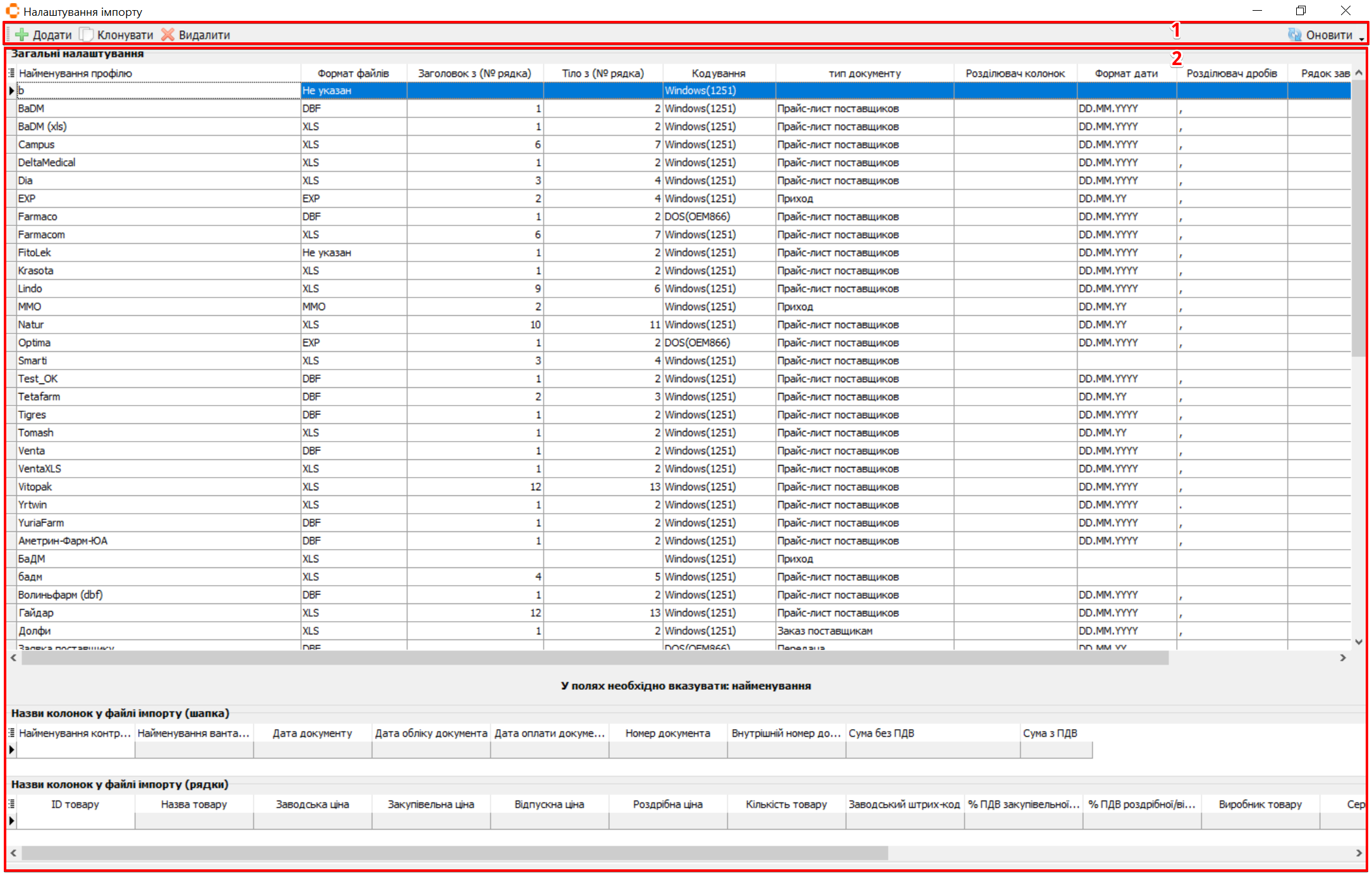Image resolution: width=1372 pixels, height=875 pixels.
Task: Click grid options icon beside ID товару header
Action: [x=11, y=804]
